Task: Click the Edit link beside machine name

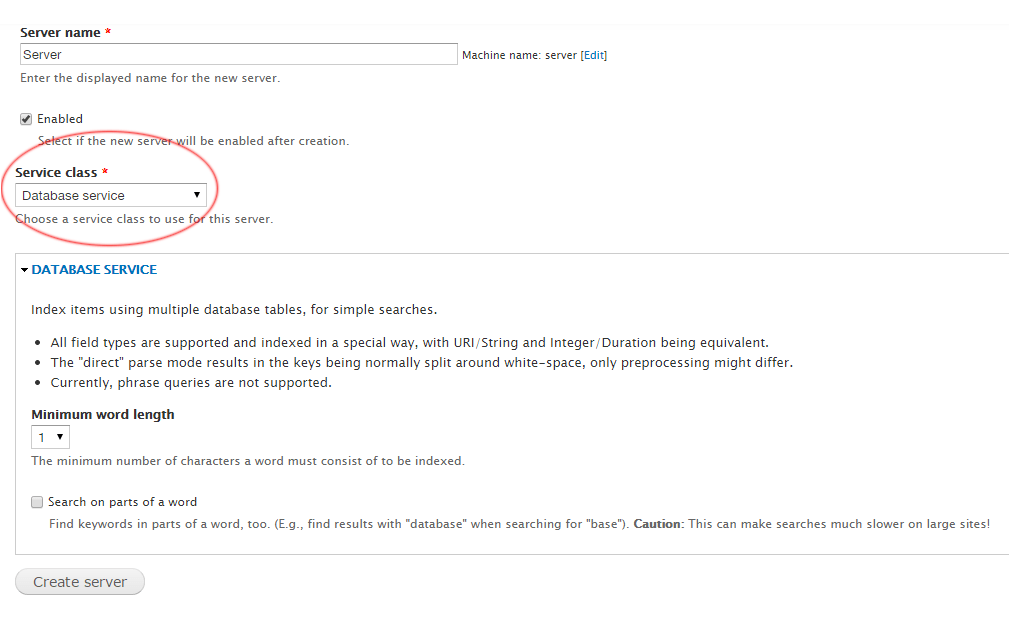Action: tap(593, 55)
